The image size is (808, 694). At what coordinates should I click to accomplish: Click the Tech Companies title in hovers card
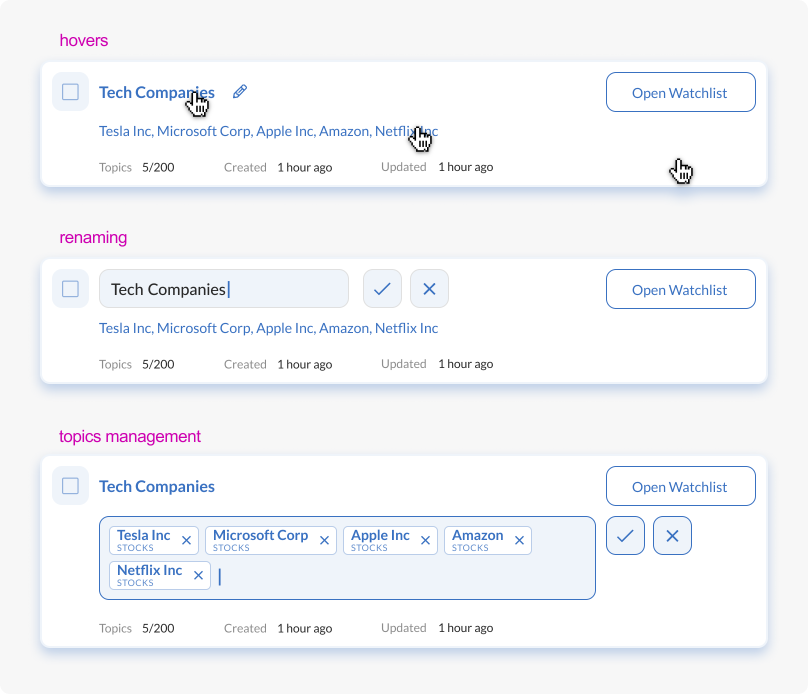tap(157, 93)
